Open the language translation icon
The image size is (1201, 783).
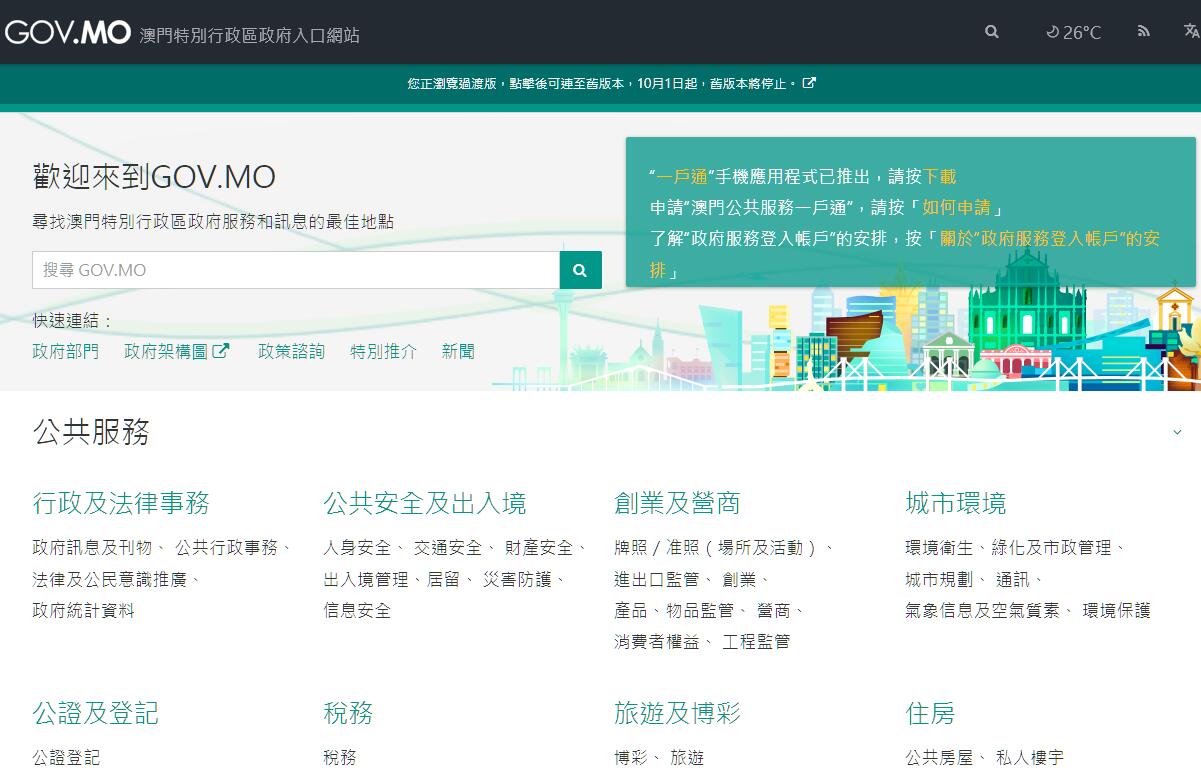click(1190, 32)
